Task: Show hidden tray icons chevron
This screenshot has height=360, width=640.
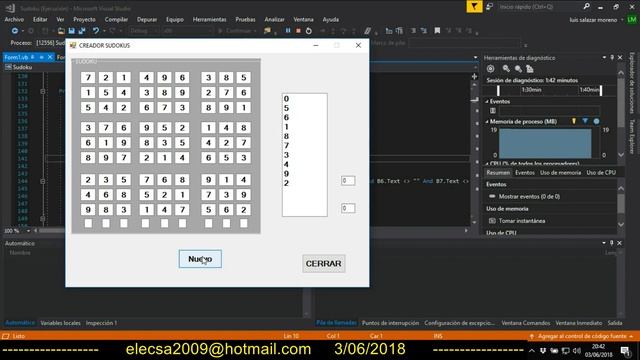Action: [531, 351]
